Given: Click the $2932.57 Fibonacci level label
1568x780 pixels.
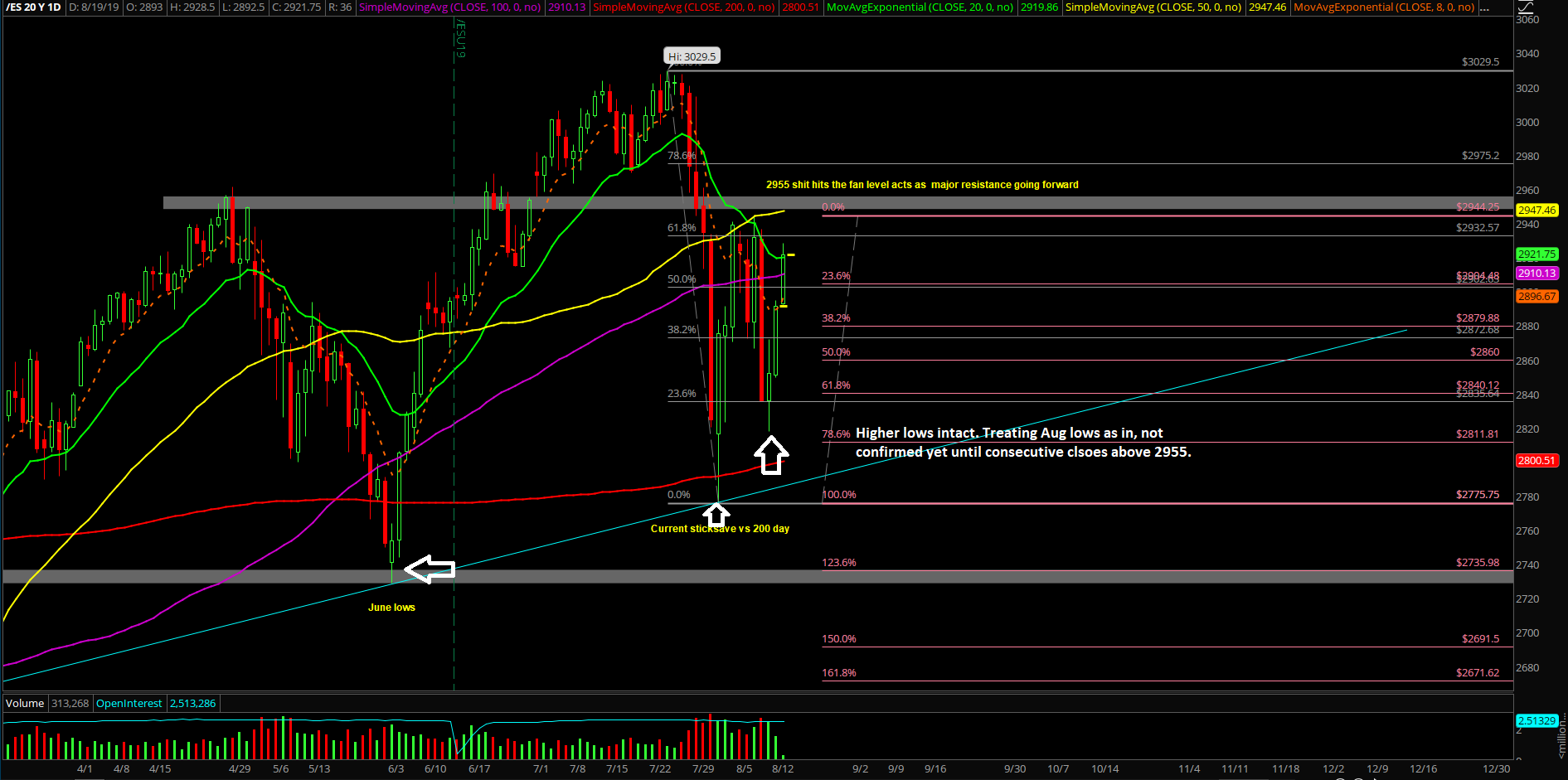Looking at the screenshot, I should pyautogui.click(x=1478, y=228).
